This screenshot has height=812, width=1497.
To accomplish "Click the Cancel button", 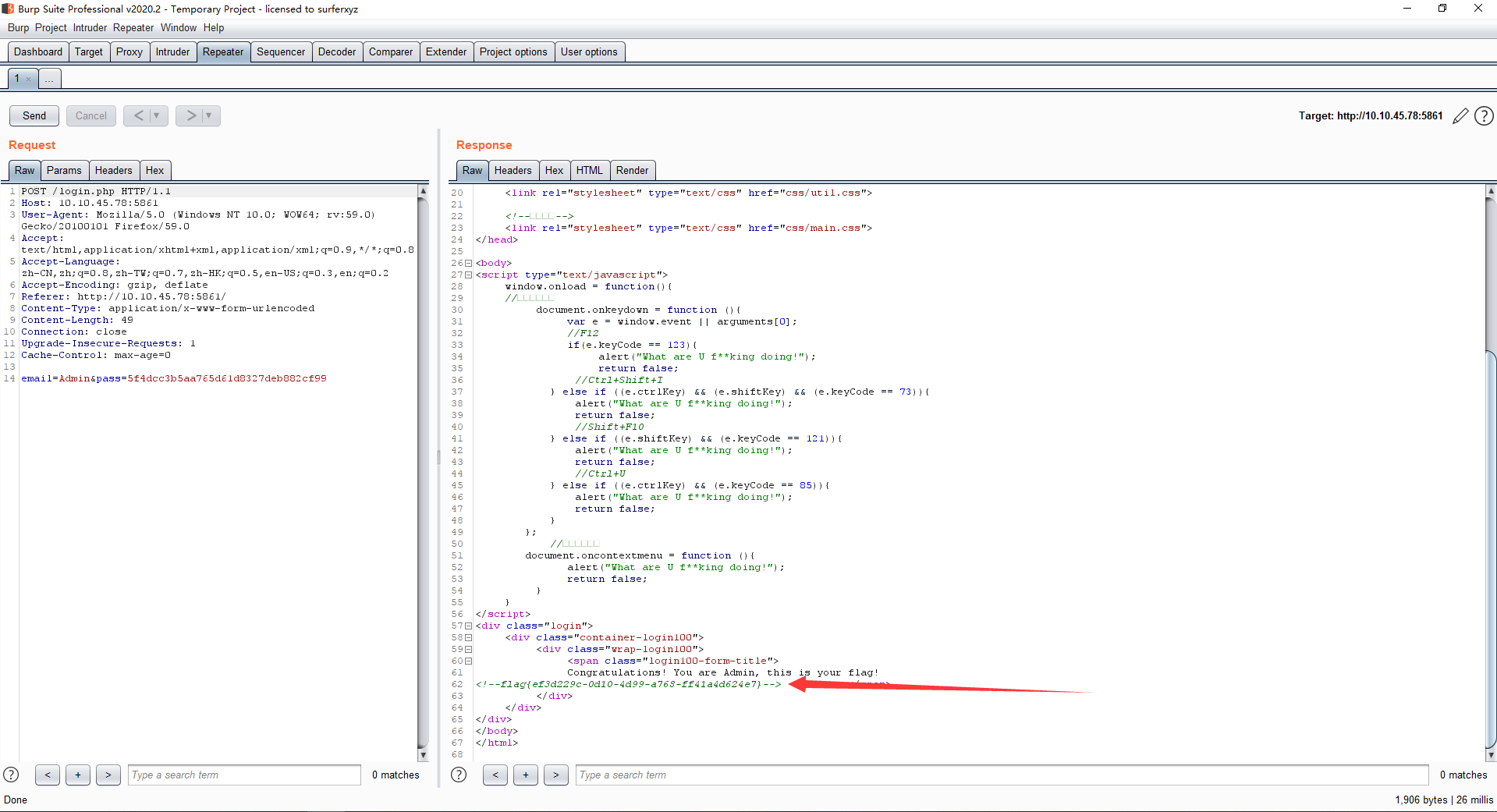I will point(91,115).
